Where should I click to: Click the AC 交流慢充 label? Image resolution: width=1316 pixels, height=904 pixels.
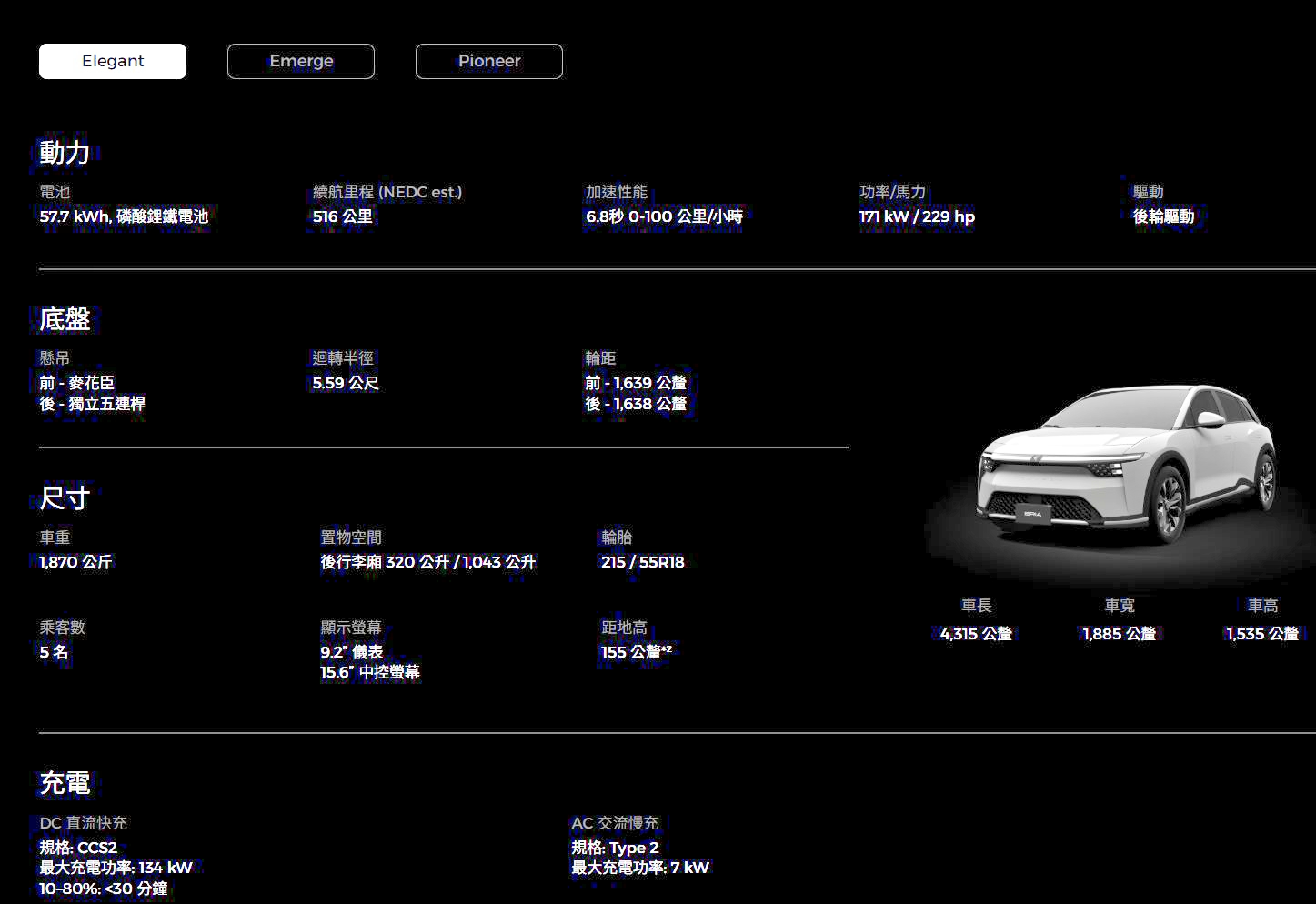[x=615, y=823]
